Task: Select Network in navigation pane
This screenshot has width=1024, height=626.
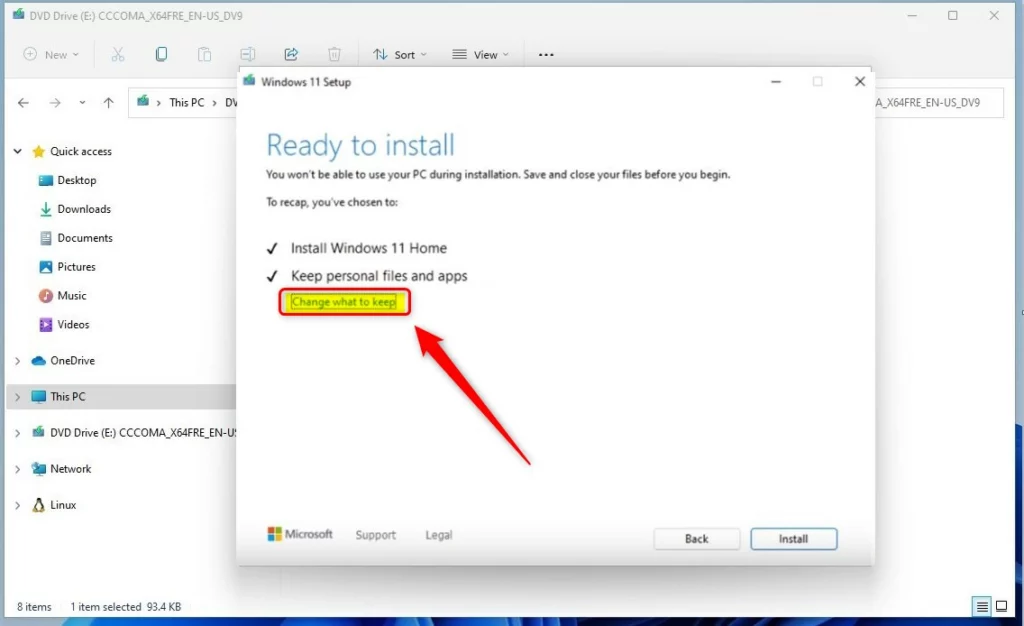Action: point(71,469)
